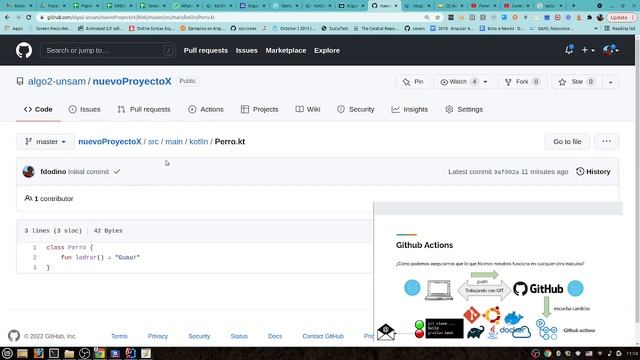The height and width of the screenshot is (360, 640).
Task: Open the notifications bell icon
Action: click(569, 50)
